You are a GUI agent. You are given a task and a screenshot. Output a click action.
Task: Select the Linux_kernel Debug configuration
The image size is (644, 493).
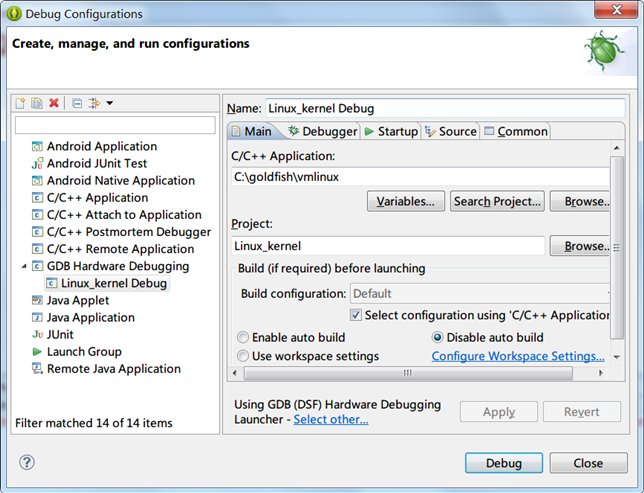(x=113, y=283)
